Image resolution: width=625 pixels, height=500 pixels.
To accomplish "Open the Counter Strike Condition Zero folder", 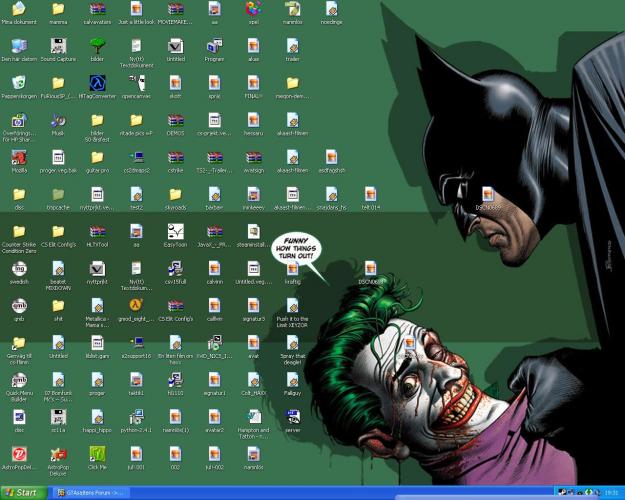I will 19,231.
